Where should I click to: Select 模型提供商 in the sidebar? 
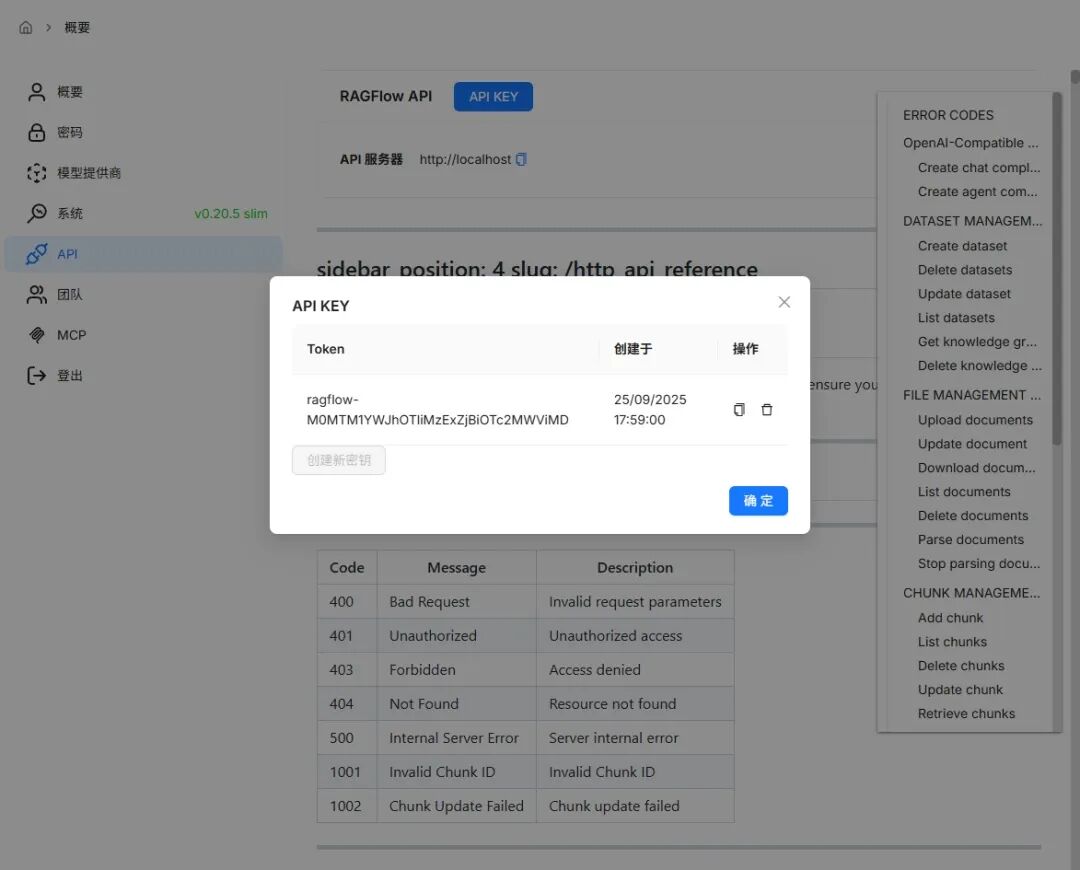pos(88,173)
